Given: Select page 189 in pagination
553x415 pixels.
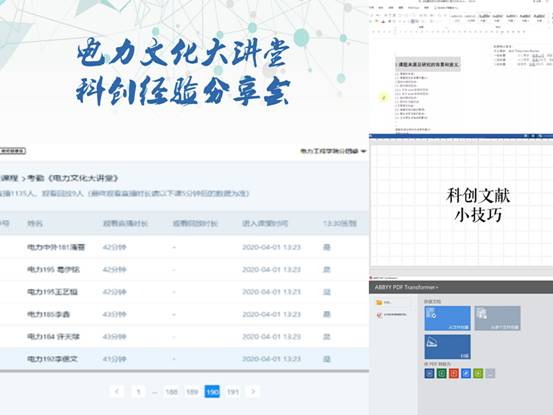Looking at the screenshot, I should (192, 391).
